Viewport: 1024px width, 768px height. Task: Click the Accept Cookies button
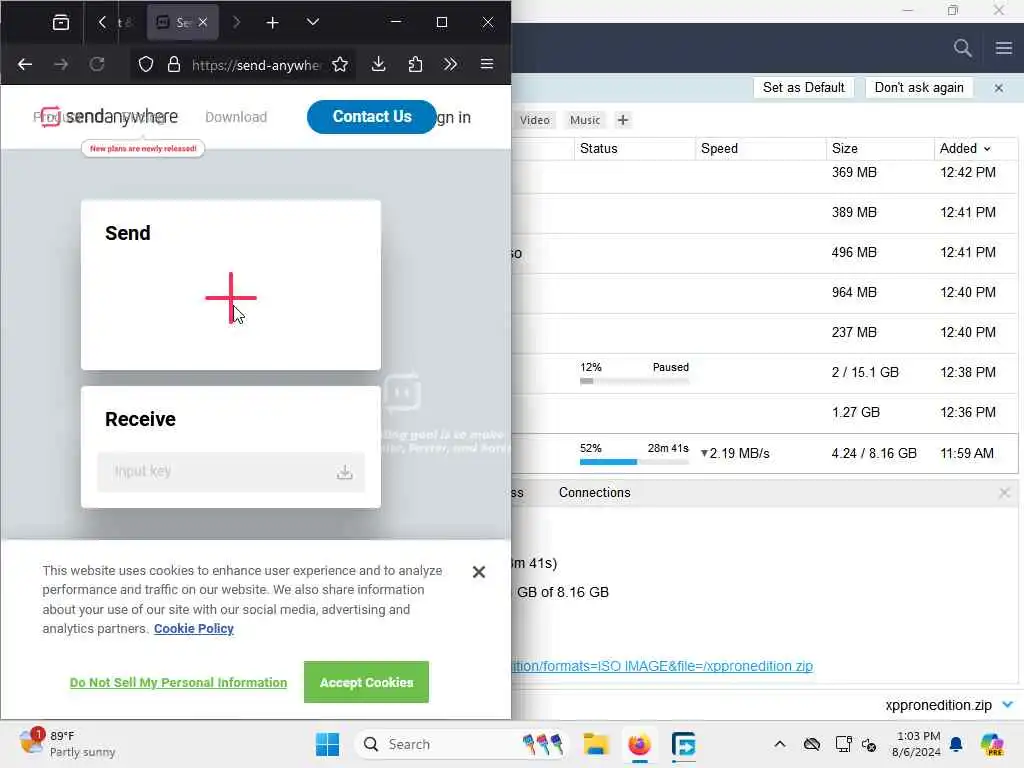coord(366,682)
